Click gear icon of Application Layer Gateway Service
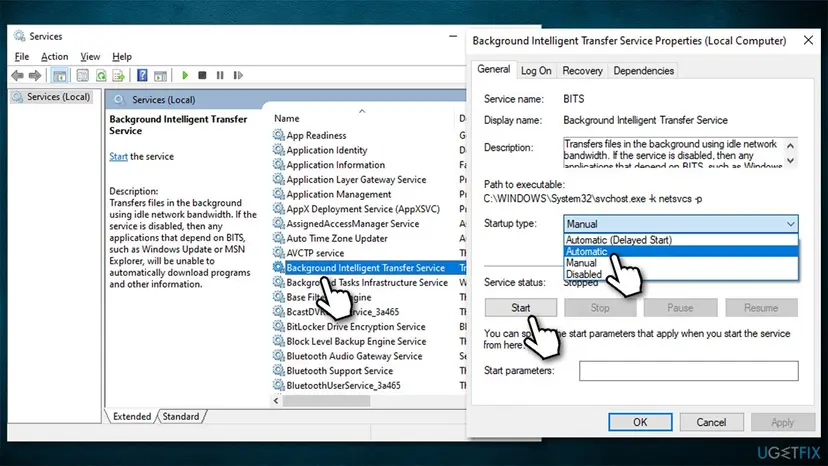The width and height of the screenshot is (828, 466). click(x=278, y=180)
